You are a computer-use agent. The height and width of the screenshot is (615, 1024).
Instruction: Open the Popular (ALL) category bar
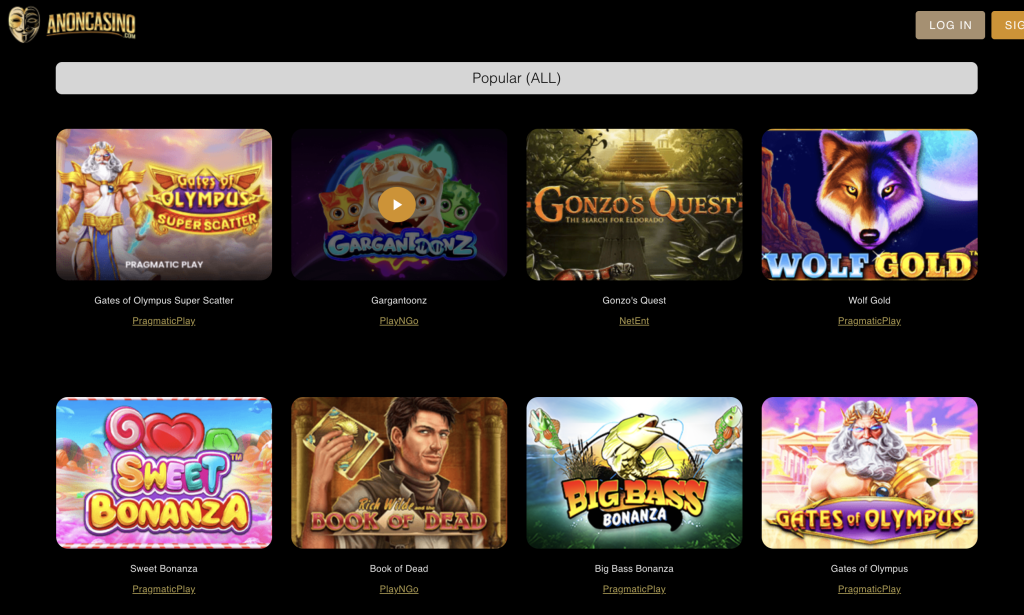click(x=516, y=78)
